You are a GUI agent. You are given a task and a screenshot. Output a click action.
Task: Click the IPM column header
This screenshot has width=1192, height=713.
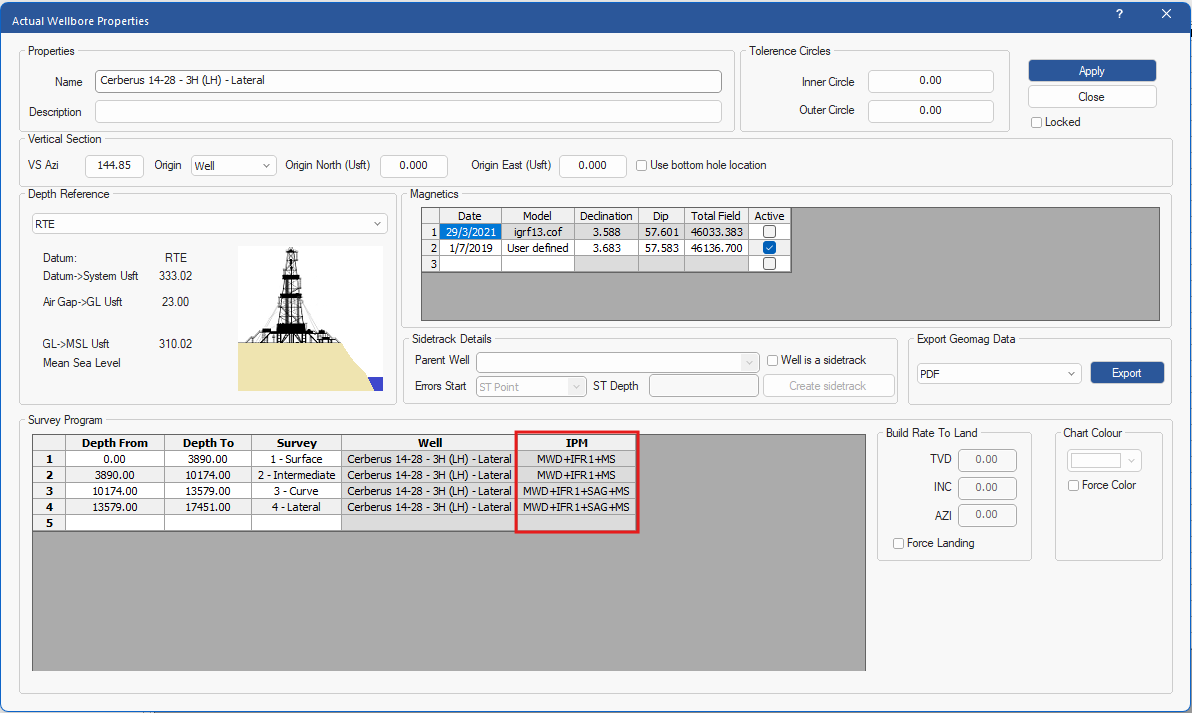pyautogui.click(x=577, y=443)
